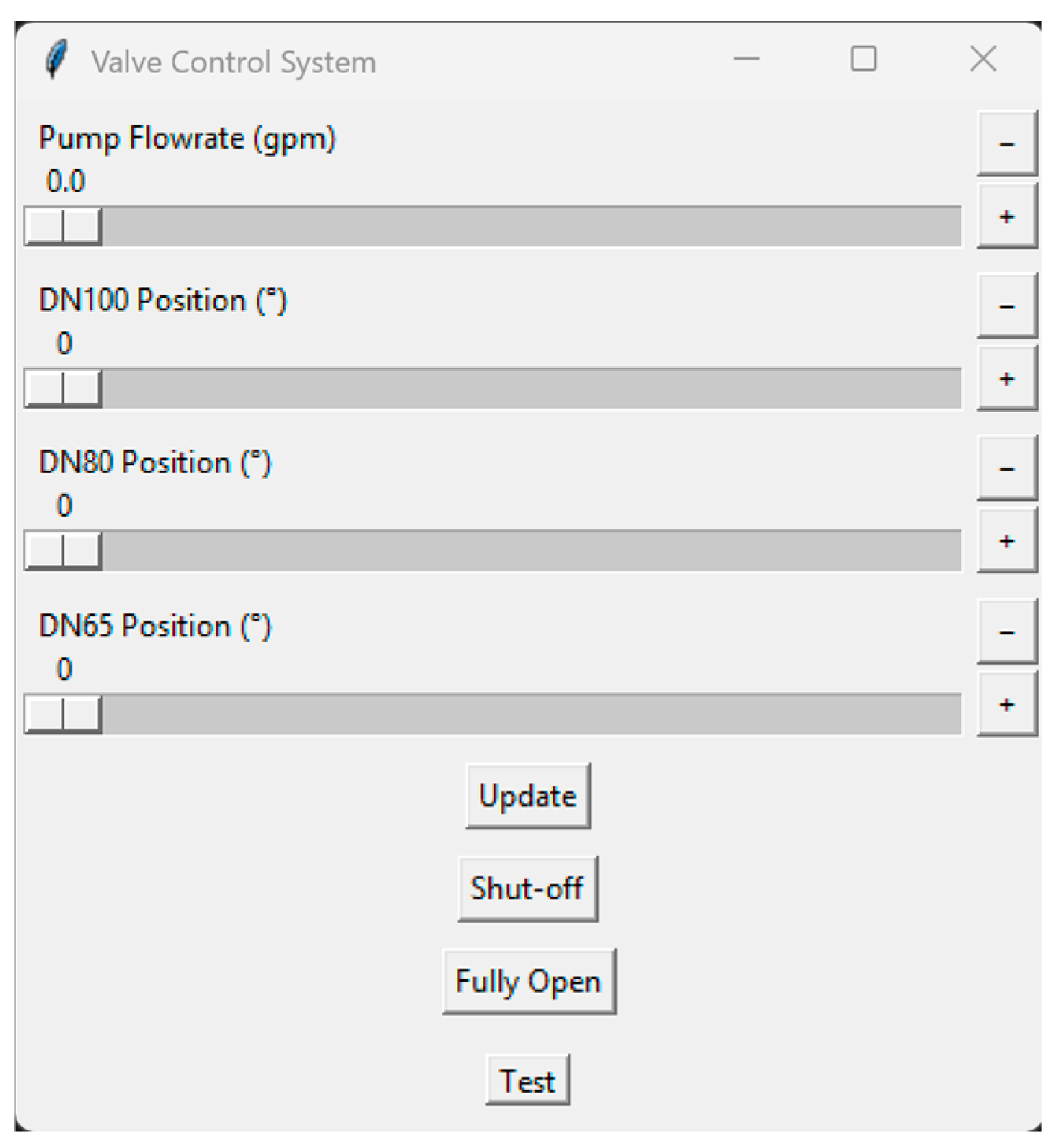Image resolution: width=1051 pixels, height=1148 pixels.
Task: Increment DN80 Position with plus button
Action: tap(1006, 541)
